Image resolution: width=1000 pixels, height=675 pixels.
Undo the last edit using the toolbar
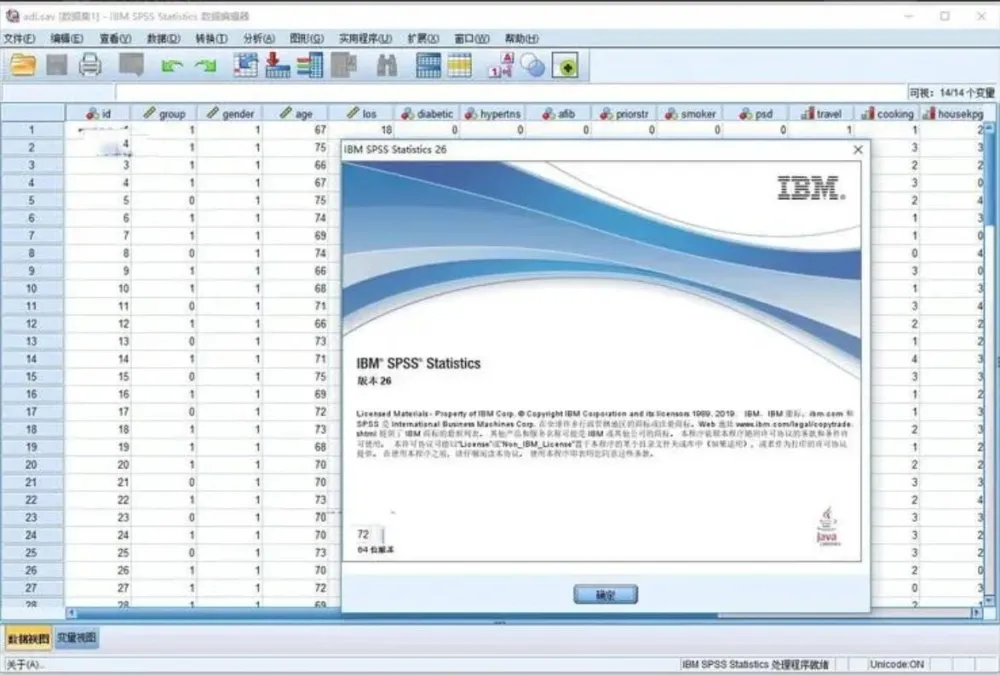click(x=171, y=65)
